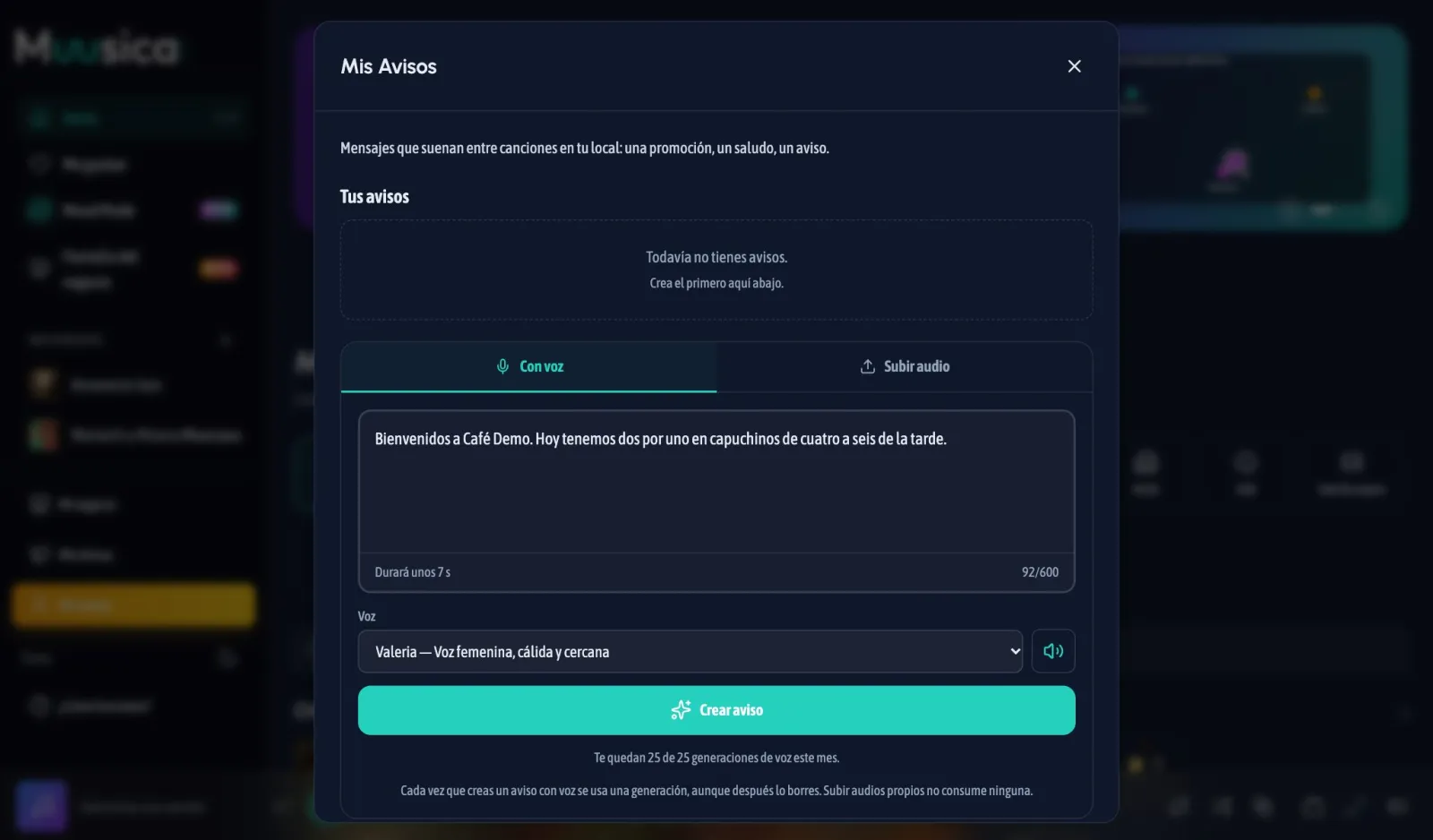Open the purple user avatar at sidebar bottom

point(40,806)
